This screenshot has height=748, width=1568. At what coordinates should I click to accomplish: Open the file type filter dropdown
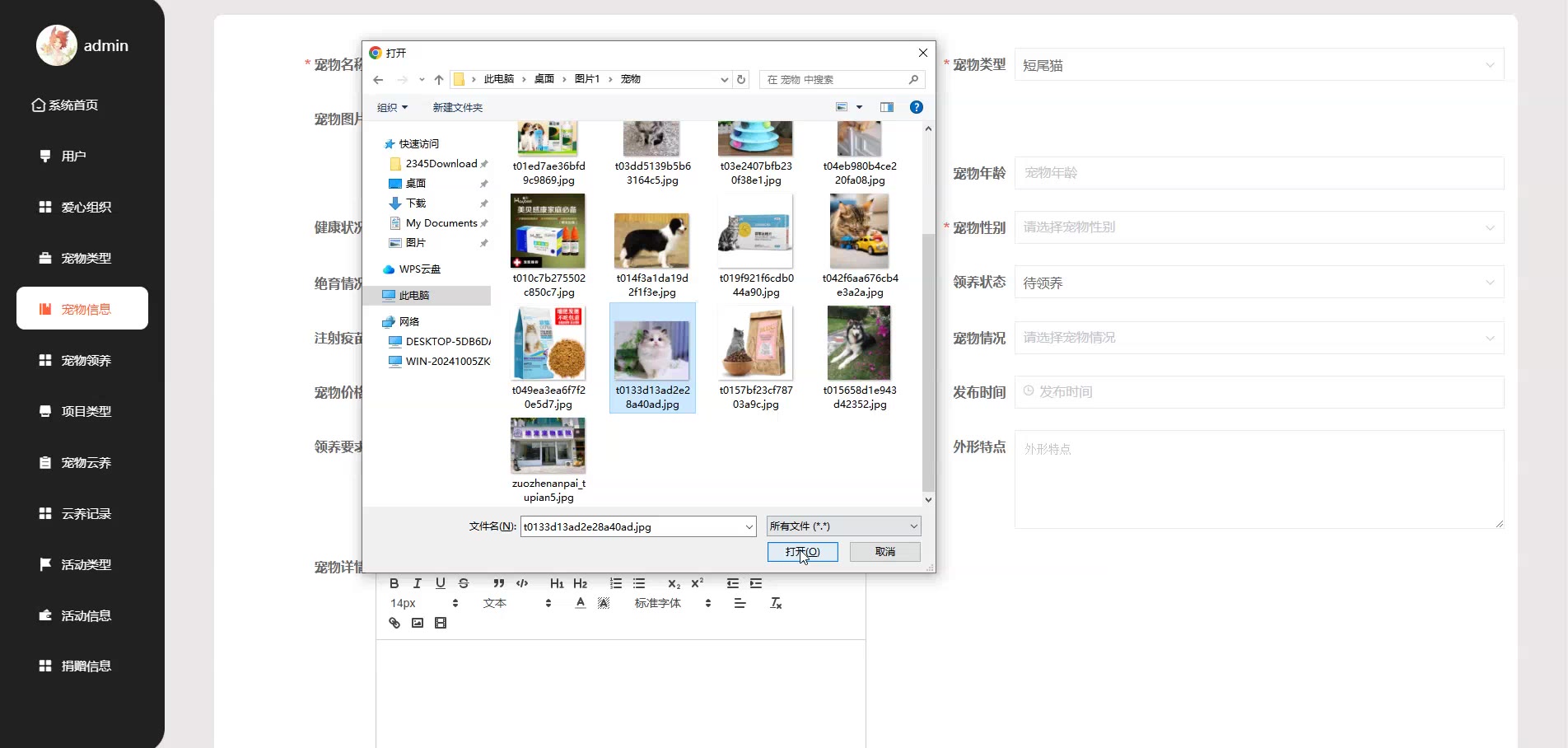[x=843, y=526]
